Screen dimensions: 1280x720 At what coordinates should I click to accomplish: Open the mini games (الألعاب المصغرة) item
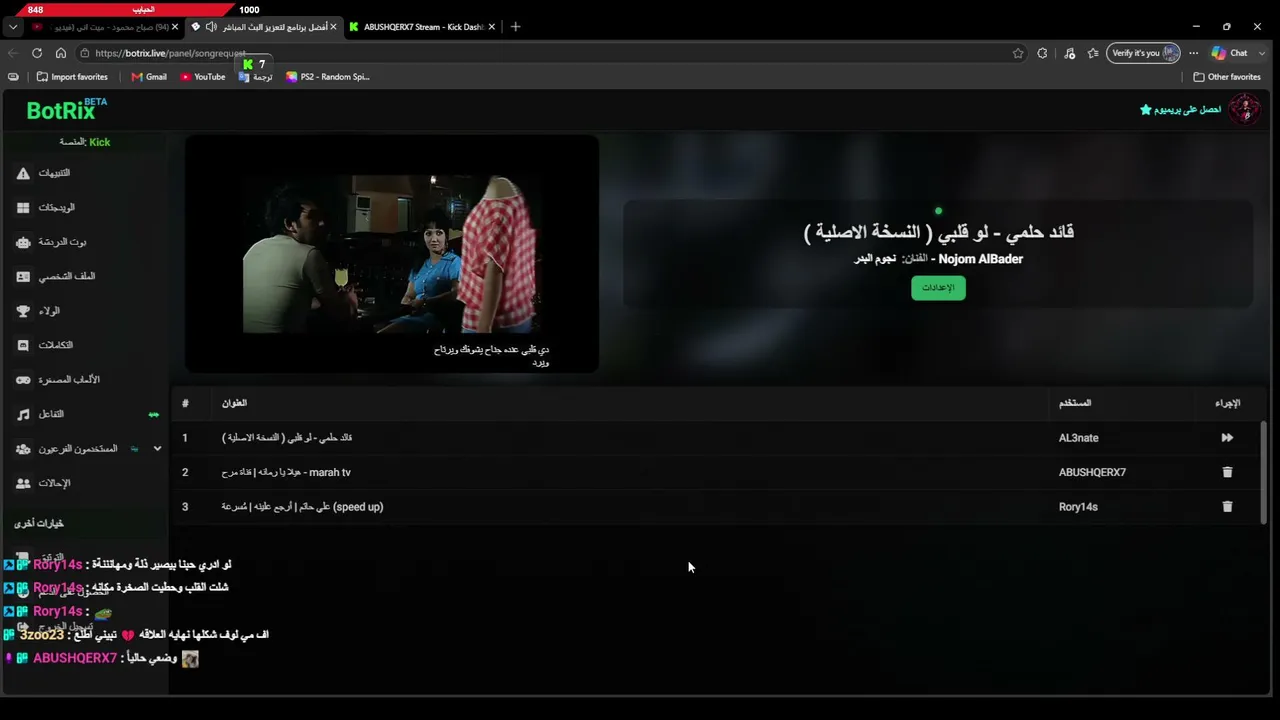pyautogui.click(x=58, y=380)
